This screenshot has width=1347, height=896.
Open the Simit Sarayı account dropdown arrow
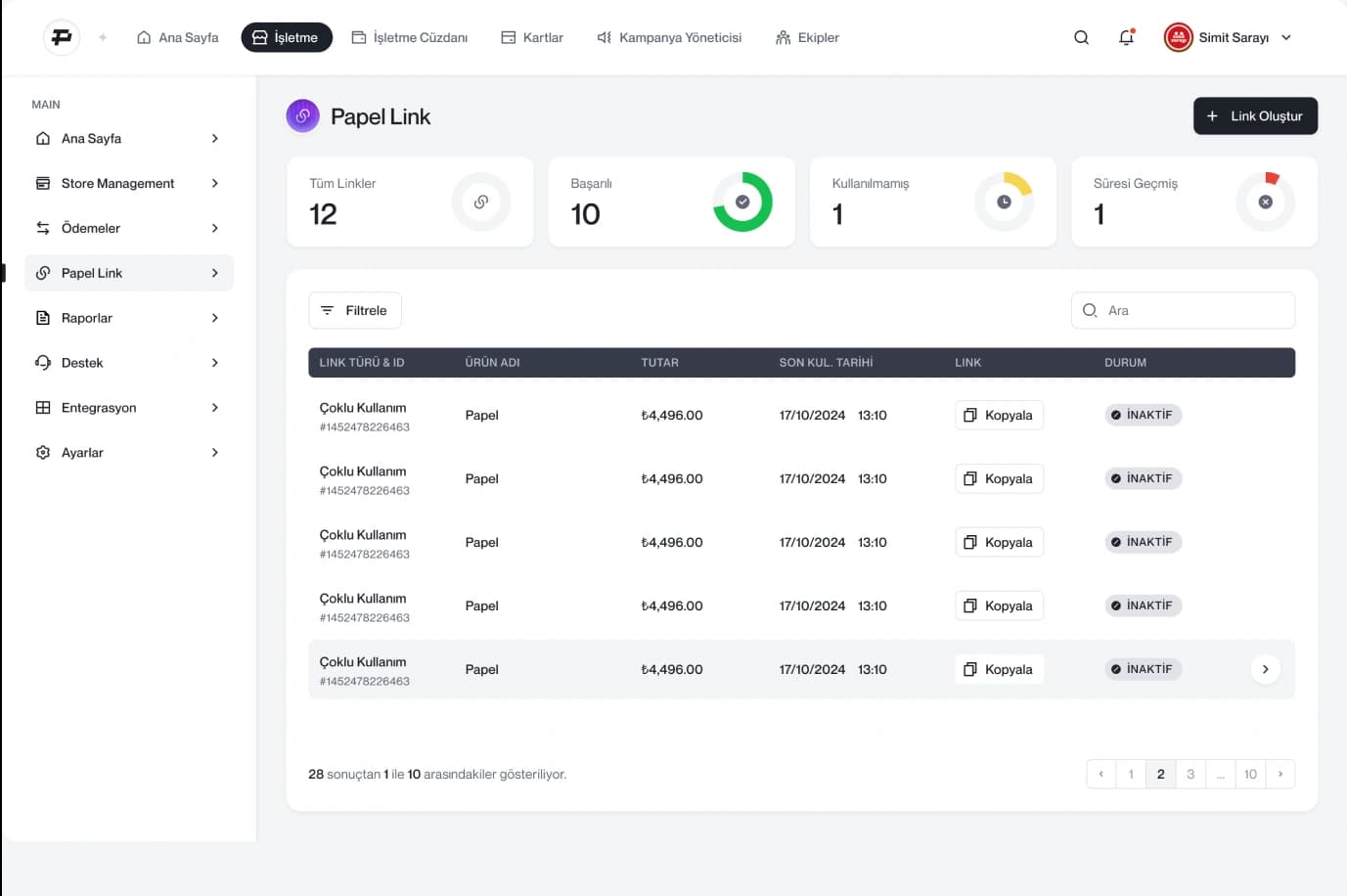click(1286, 37)
